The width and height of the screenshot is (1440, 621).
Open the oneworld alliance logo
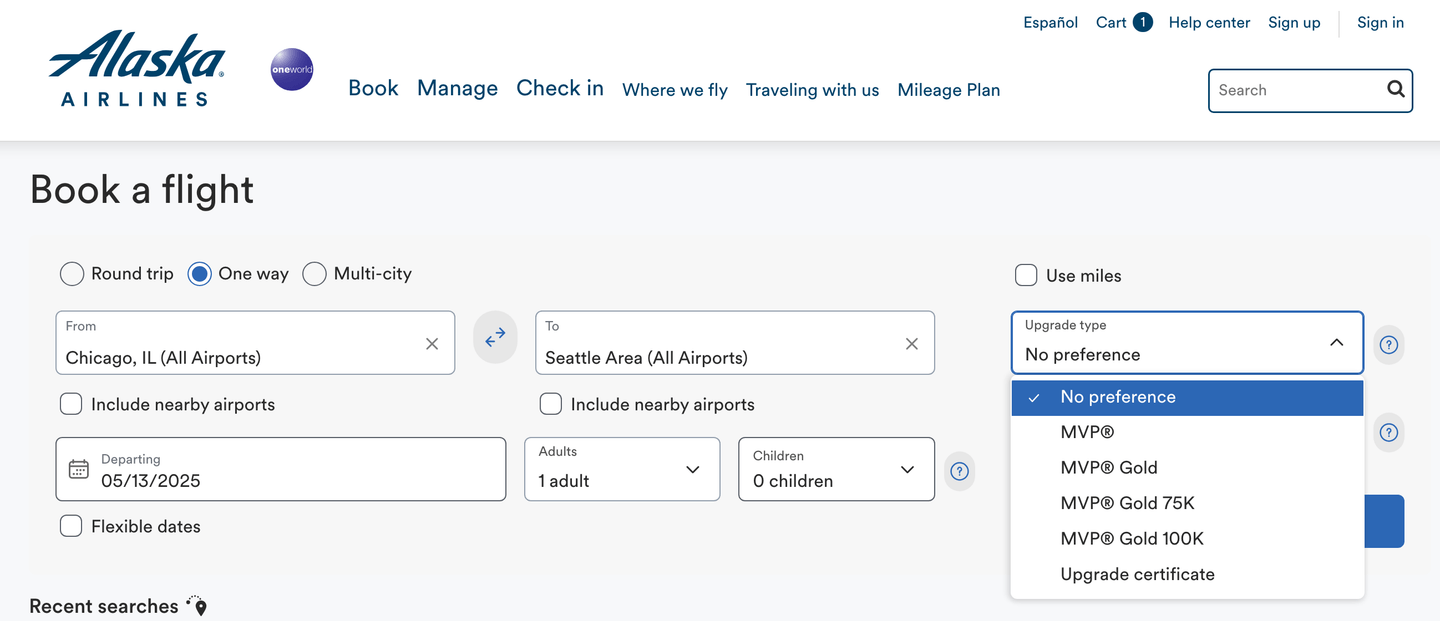coord(292,70)
